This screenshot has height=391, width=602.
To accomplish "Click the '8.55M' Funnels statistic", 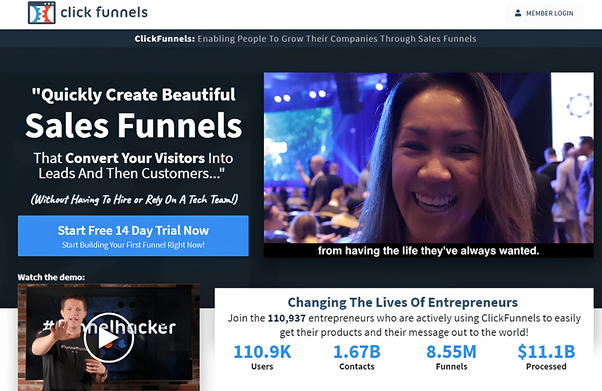I will (x=451, y=351).
